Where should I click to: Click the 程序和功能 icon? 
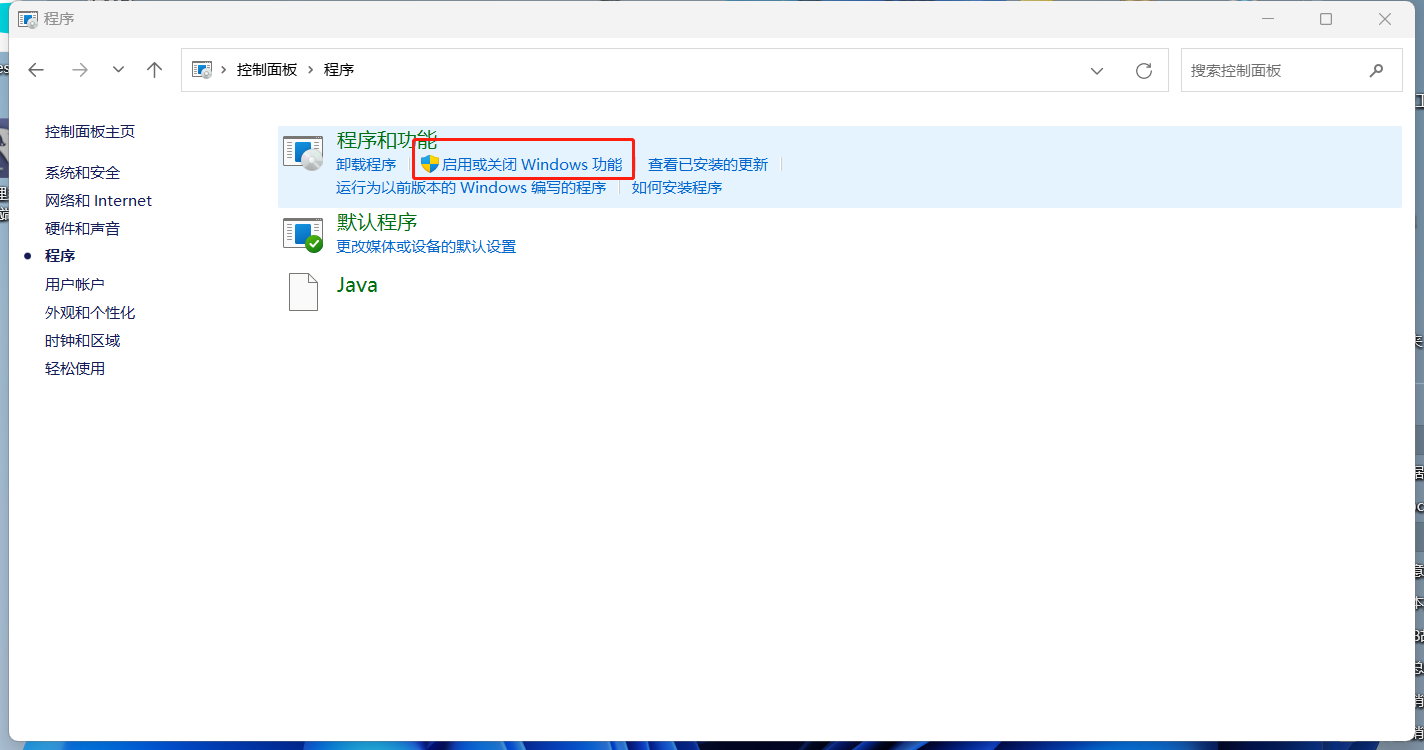pyautogui.click(x=303, y=154)
